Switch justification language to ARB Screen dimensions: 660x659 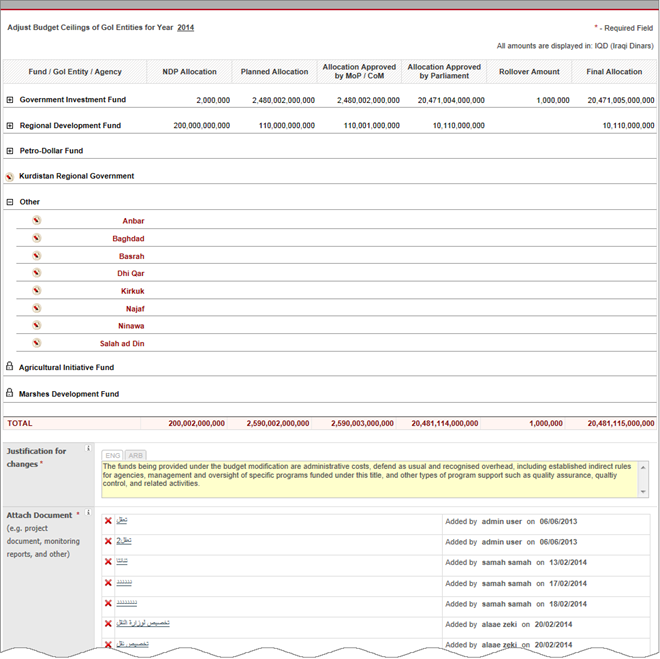(x=136, y=455)
